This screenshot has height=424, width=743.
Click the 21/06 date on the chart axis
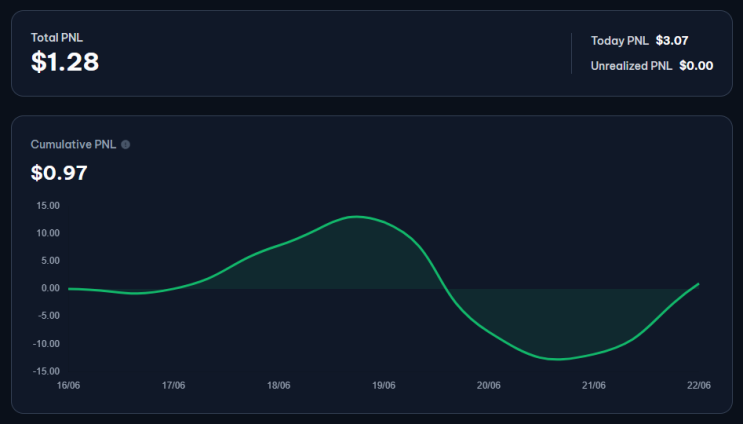pos(594,385)
